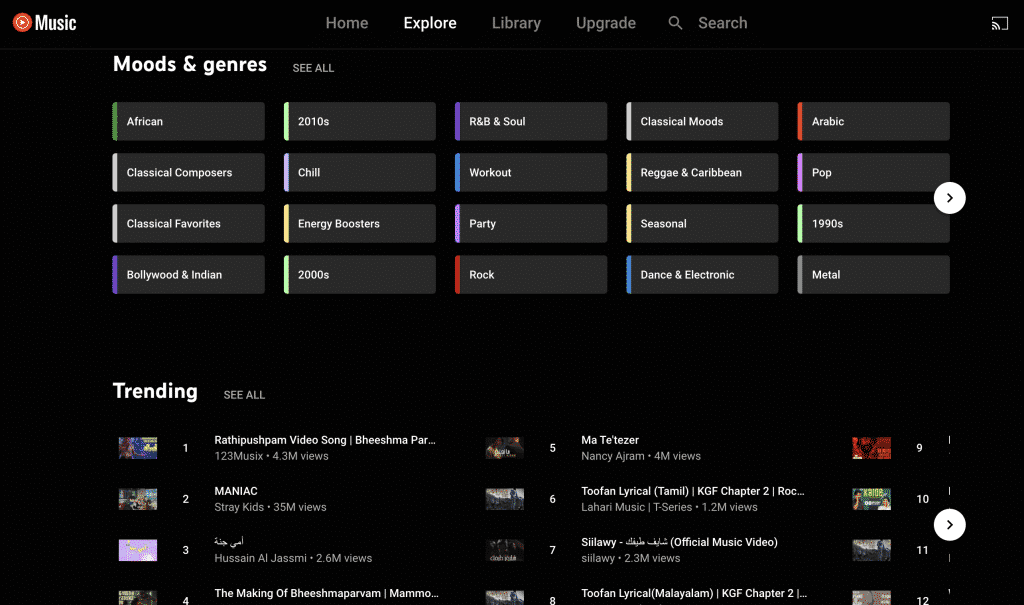
Task: Open the Home tab
Action: coord(347,23)
